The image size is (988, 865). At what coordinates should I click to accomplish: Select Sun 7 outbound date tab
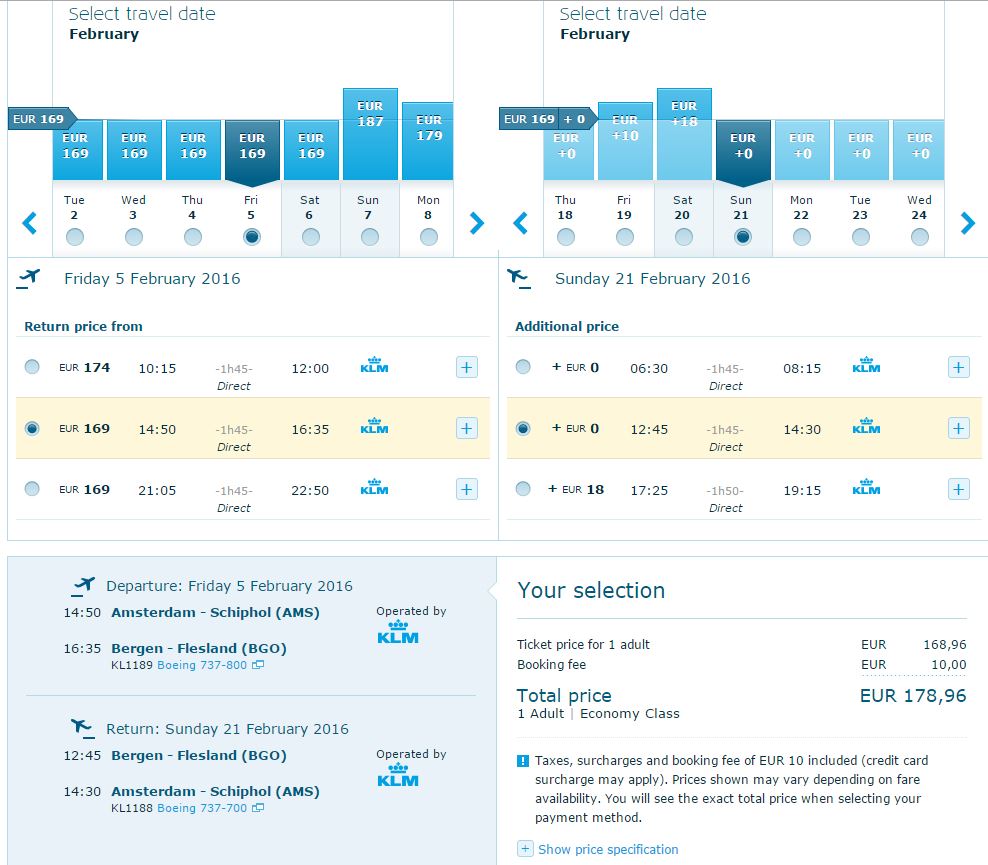click(370, 217)
